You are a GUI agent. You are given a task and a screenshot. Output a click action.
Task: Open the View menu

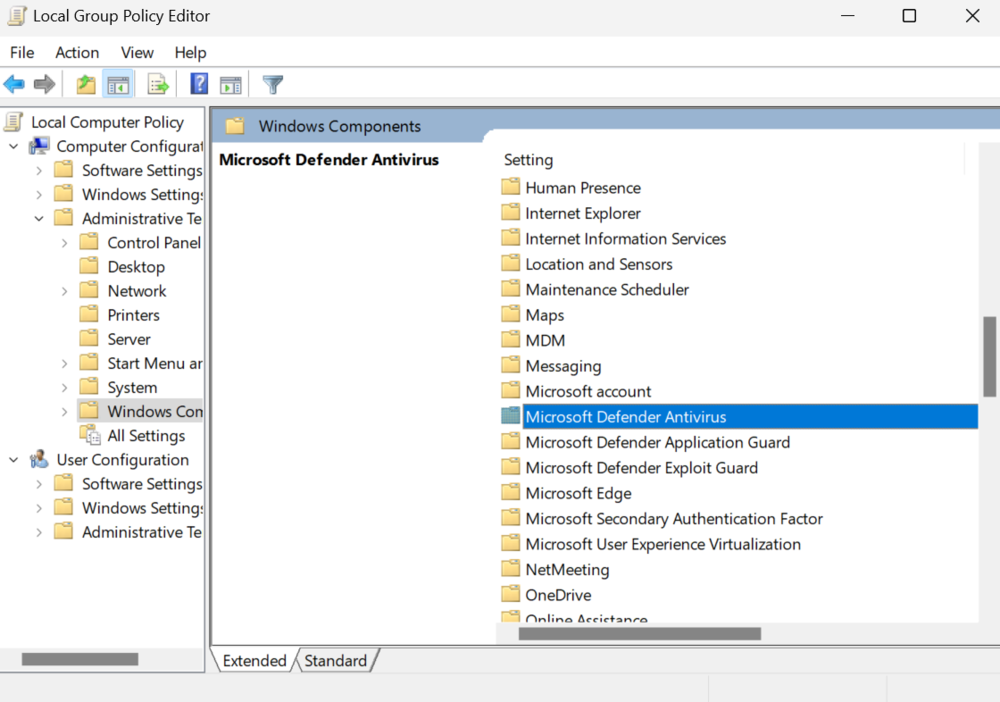137,52
